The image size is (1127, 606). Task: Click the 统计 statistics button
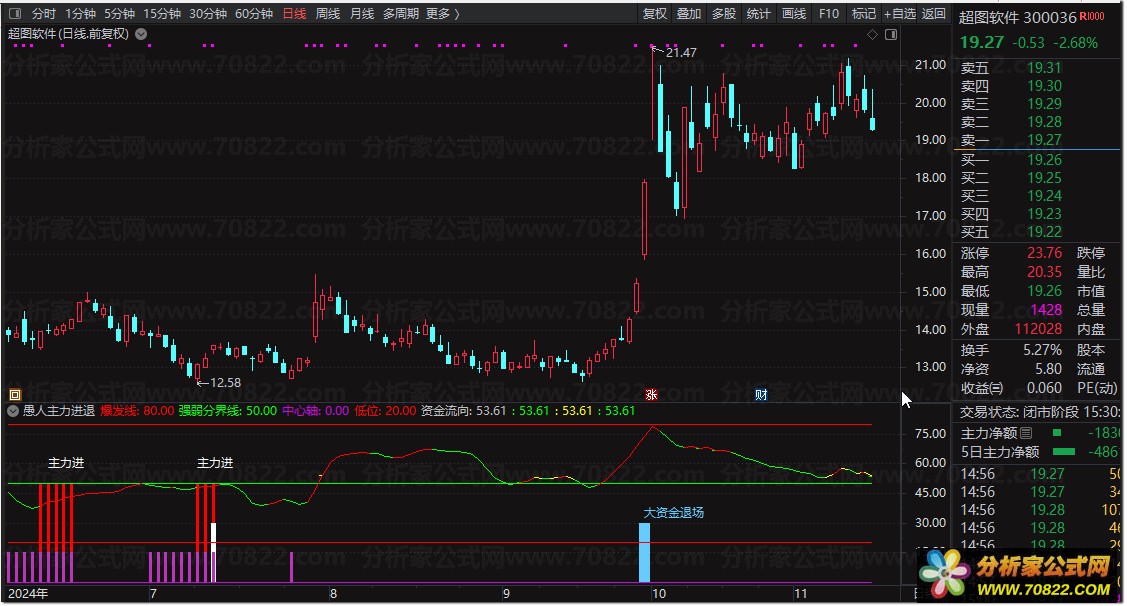[758, 14]
